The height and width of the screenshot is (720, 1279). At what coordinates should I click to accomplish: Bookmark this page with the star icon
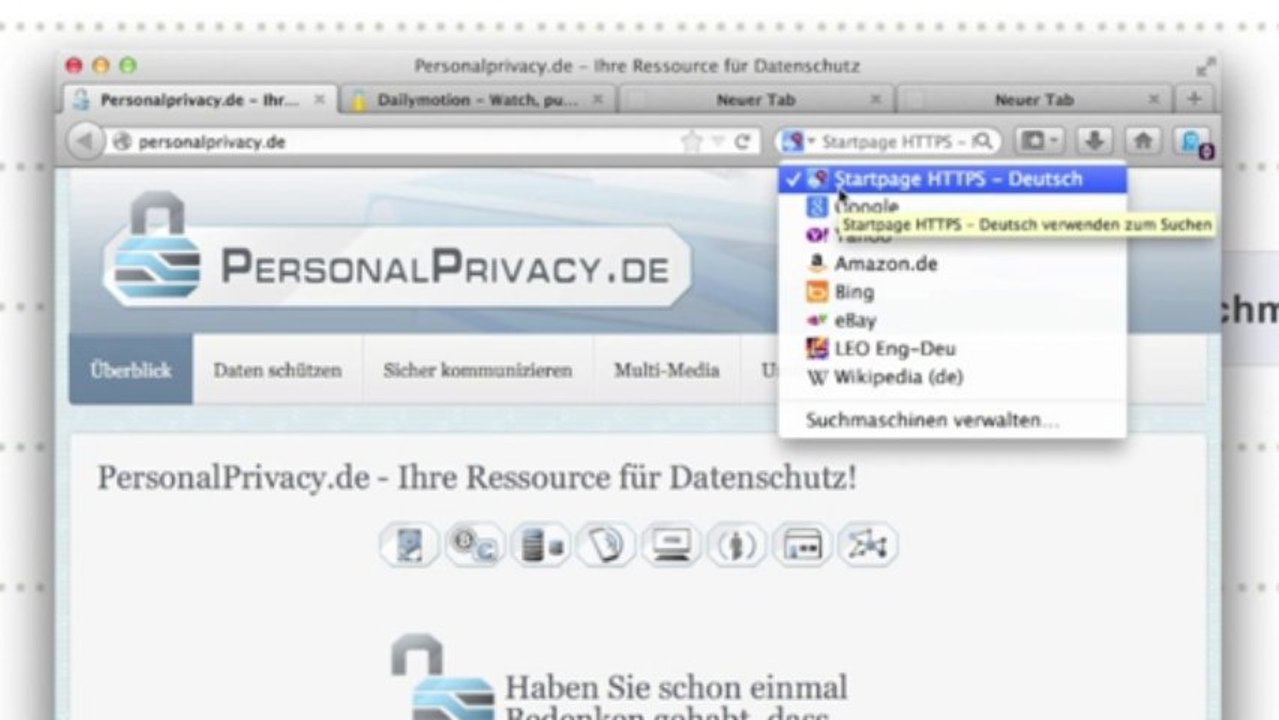click(691, 142)
